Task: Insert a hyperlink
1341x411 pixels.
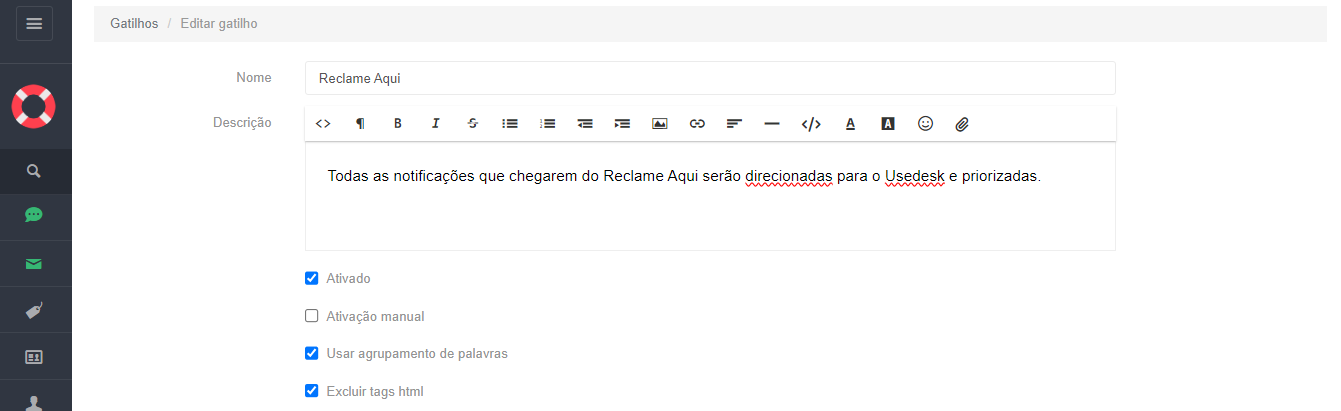Action: tap(697, 124)
